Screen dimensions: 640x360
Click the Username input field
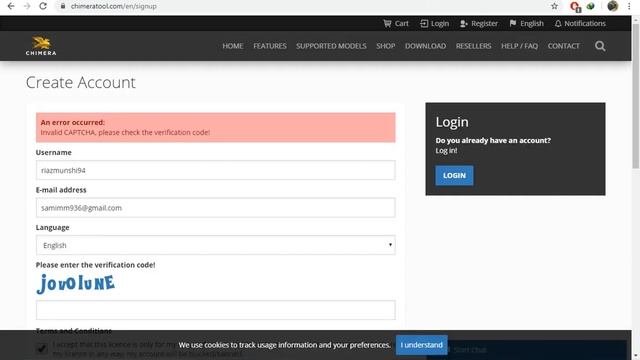click(216, 170)
